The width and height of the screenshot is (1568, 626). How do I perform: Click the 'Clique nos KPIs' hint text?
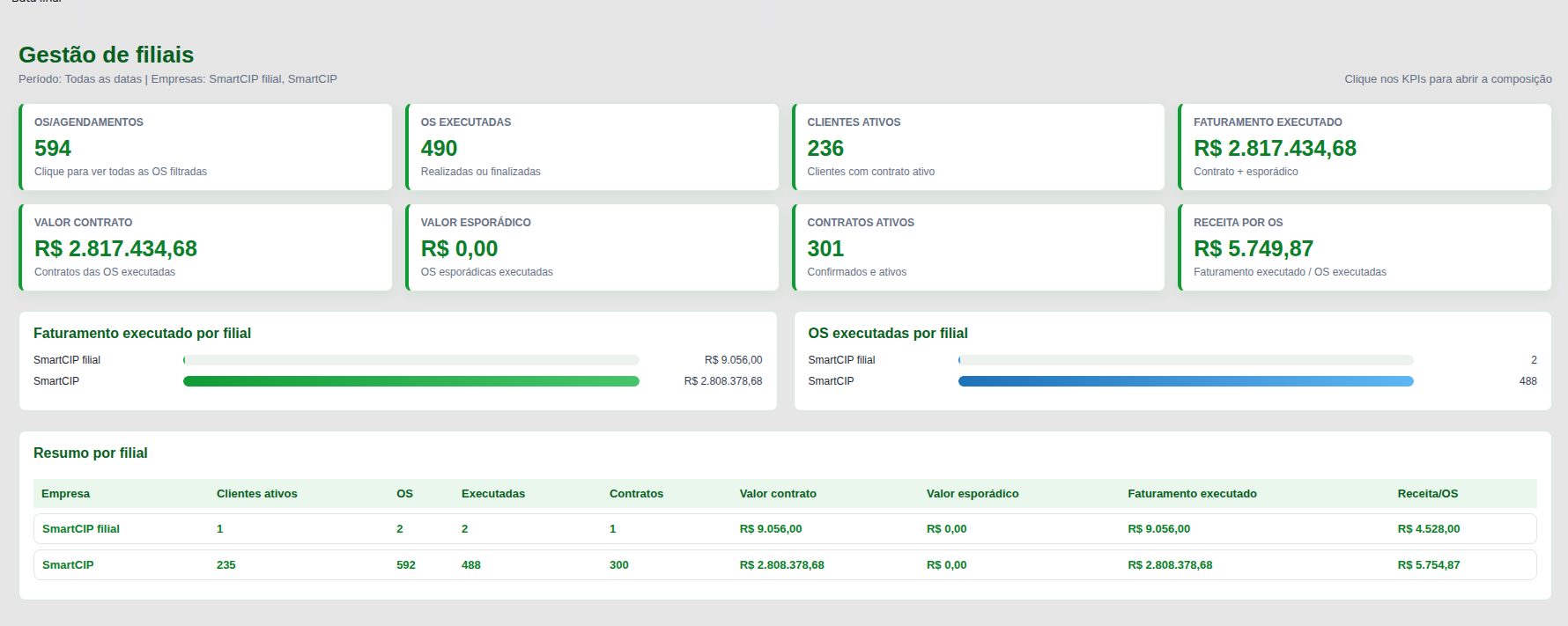[x=1448, y=79]
